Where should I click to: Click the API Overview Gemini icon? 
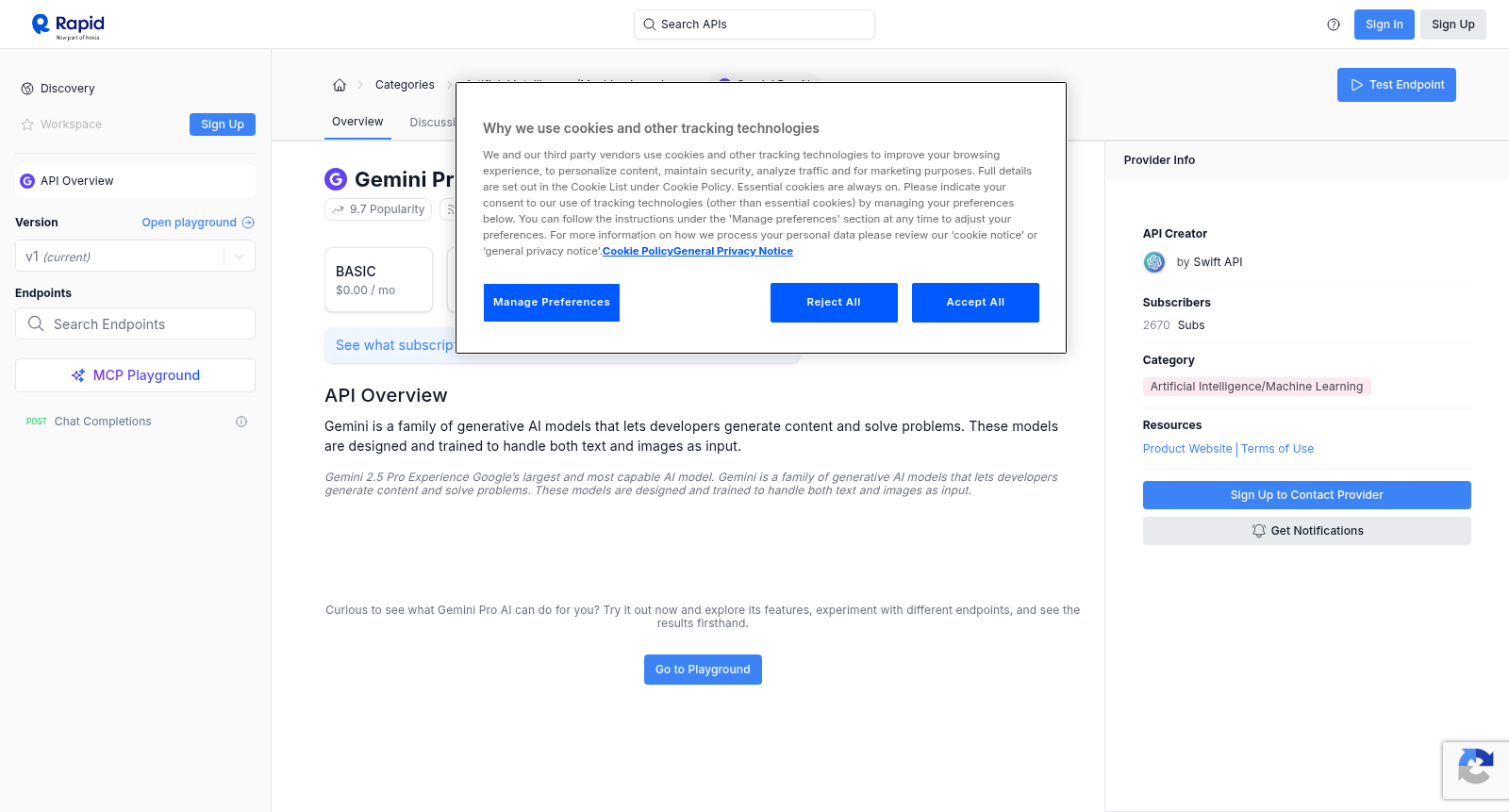pos(27,181)
